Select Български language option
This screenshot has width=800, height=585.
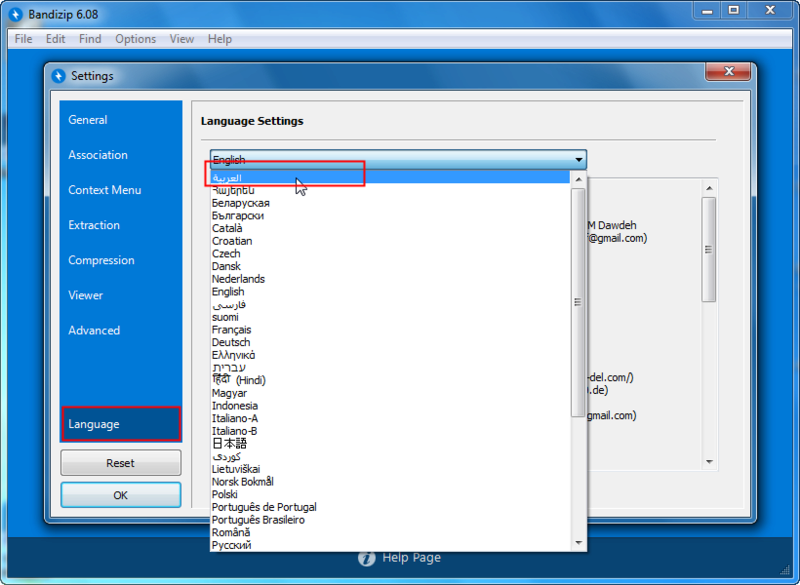tap(390, 216)
